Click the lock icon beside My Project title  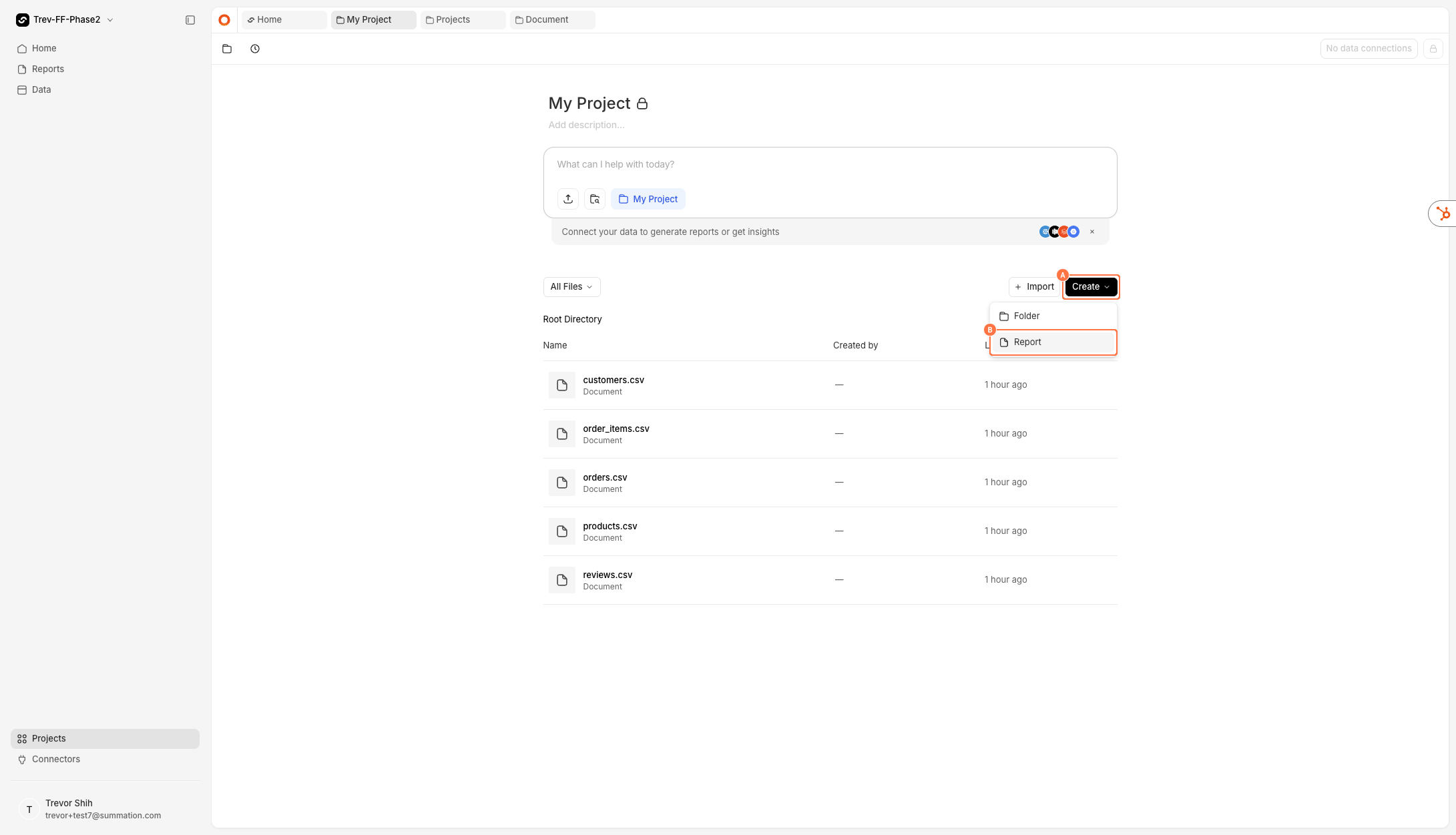pyautogui.click(x=642, y=103)
